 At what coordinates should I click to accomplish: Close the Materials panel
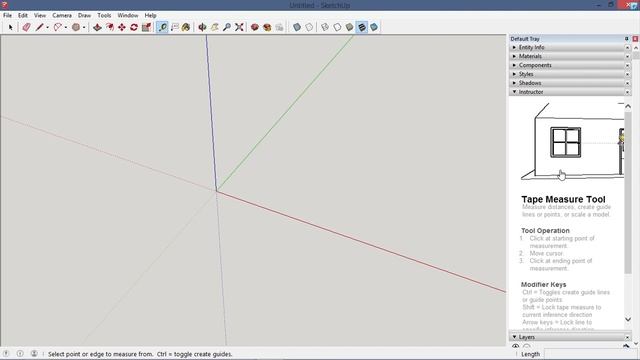click(x=627, y=56)
